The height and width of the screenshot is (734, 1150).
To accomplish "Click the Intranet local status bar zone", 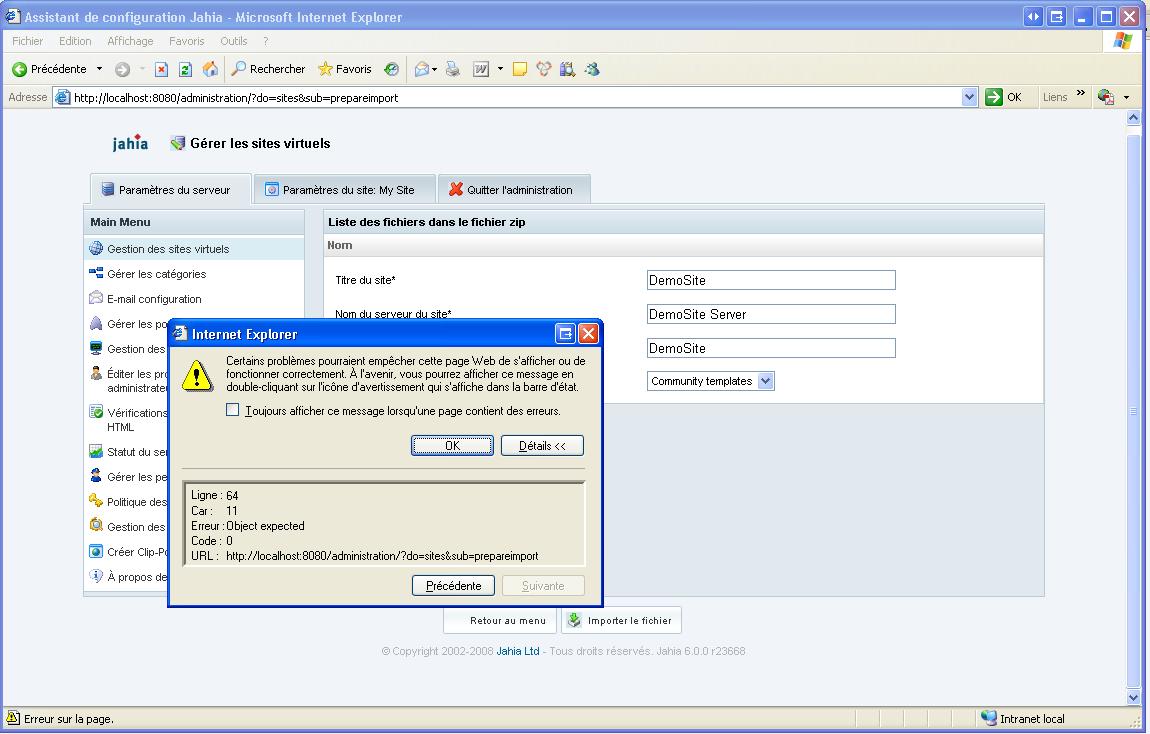I will pyautogui.click(x=1023, y=718).
